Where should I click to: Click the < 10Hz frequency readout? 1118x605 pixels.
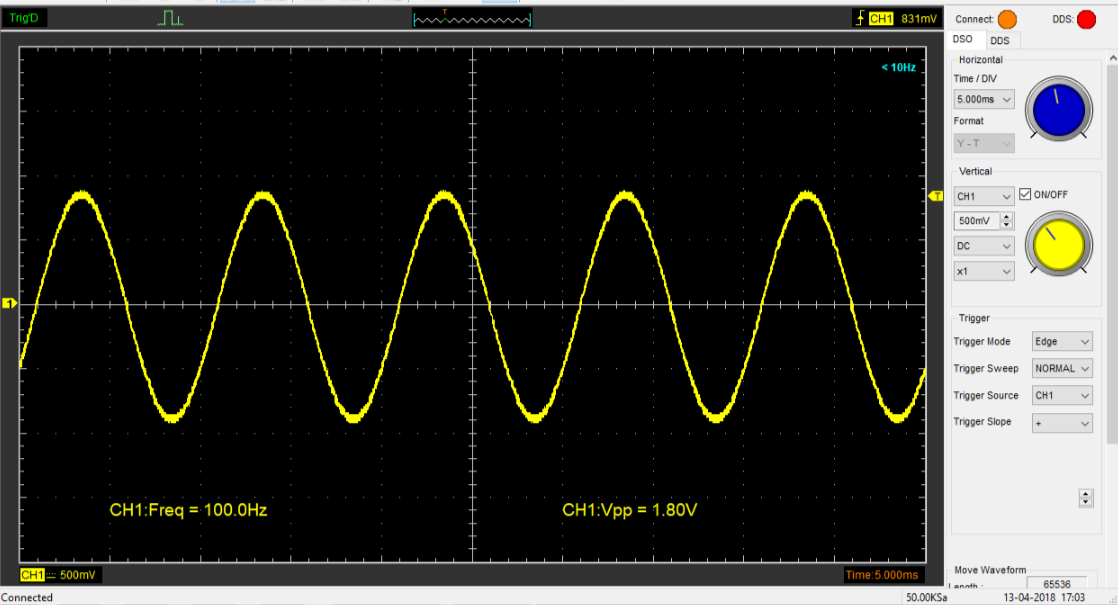tap(898, 67)
